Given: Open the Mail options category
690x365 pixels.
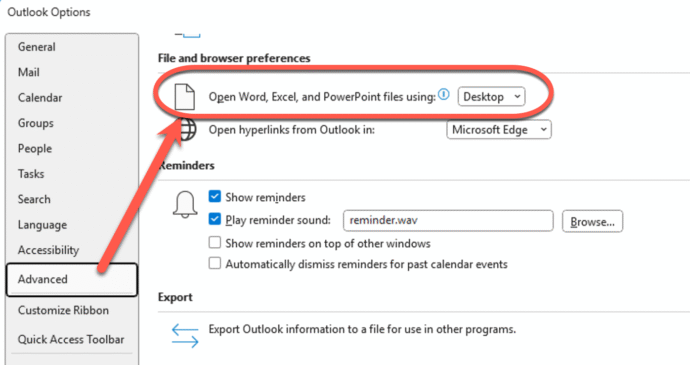Looking at the screenshot, I should (29, 72).
